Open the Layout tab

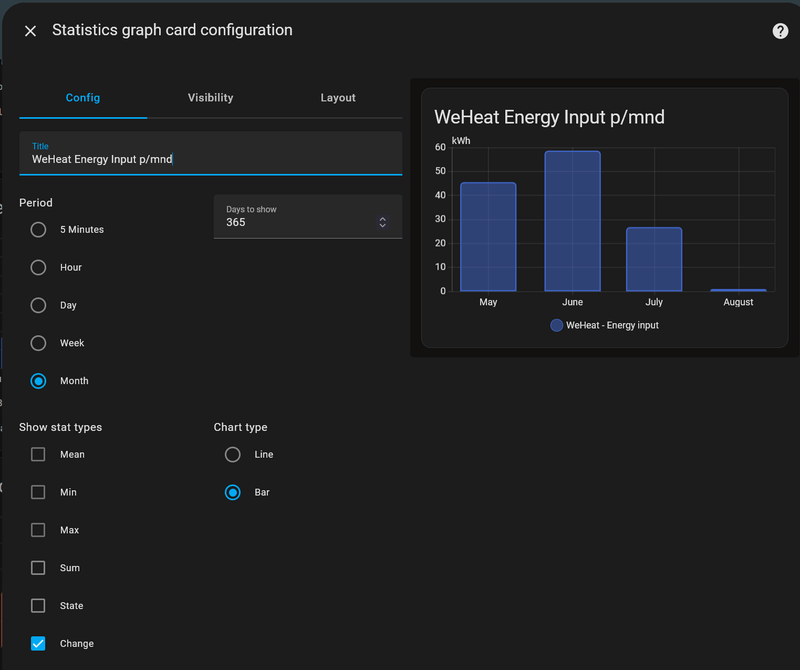point(338,98)
